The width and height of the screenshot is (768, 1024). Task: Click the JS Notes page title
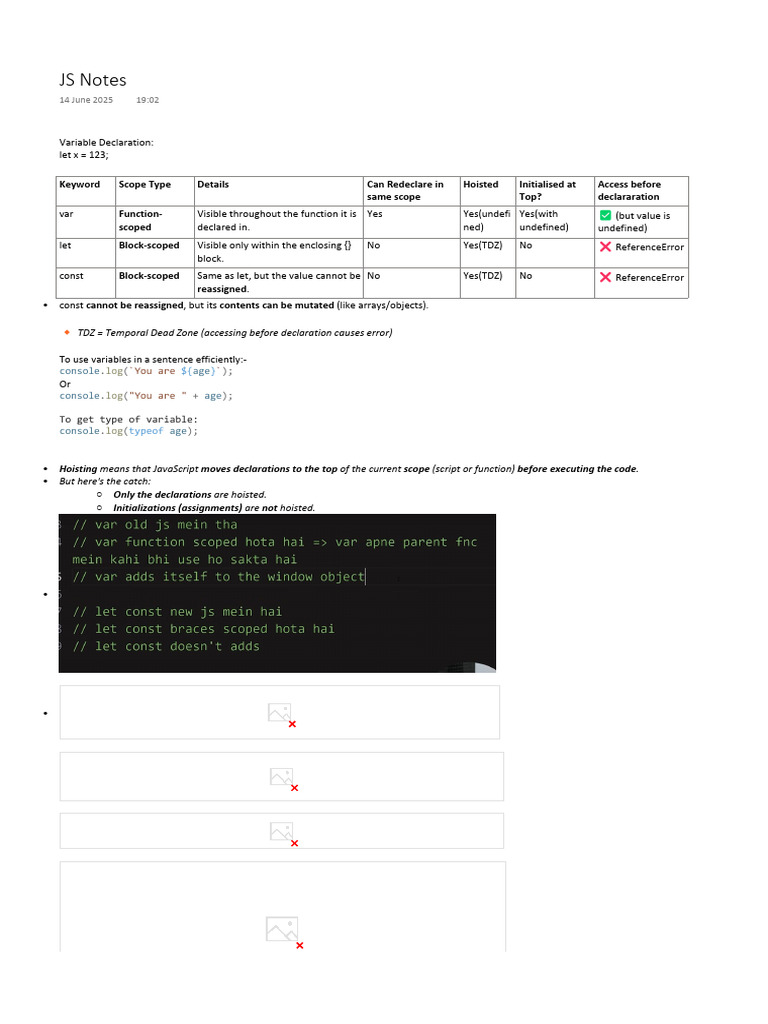point(93,80)
